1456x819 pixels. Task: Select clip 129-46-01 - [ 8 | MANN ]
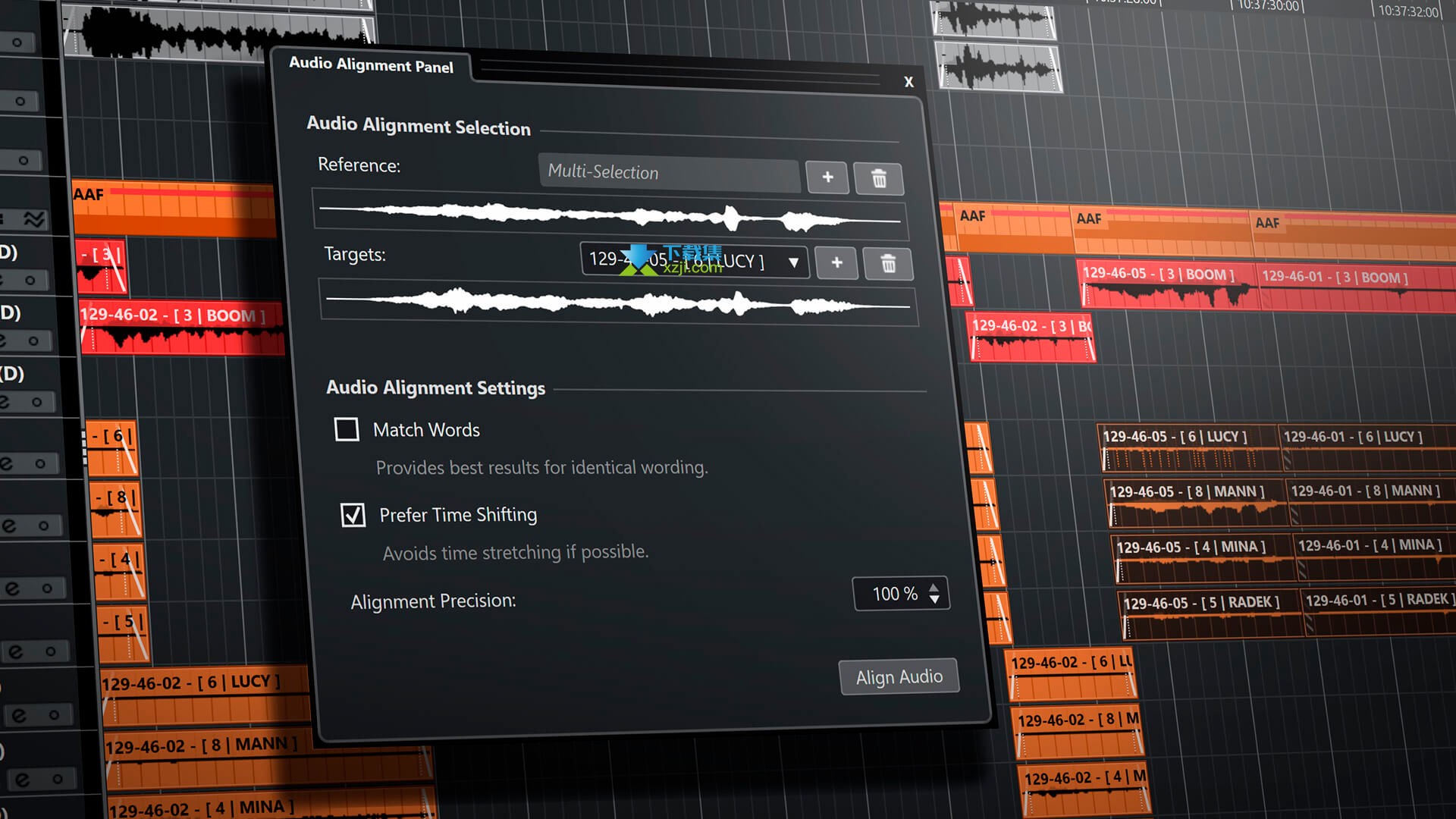tap(1371, 503)
